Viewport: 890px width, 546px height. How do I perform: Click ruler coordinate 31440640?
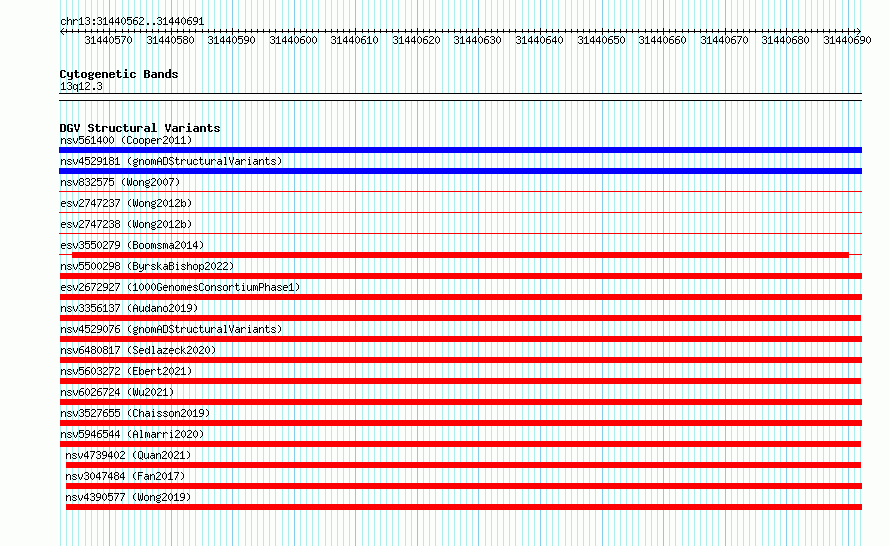coord(540,40)
